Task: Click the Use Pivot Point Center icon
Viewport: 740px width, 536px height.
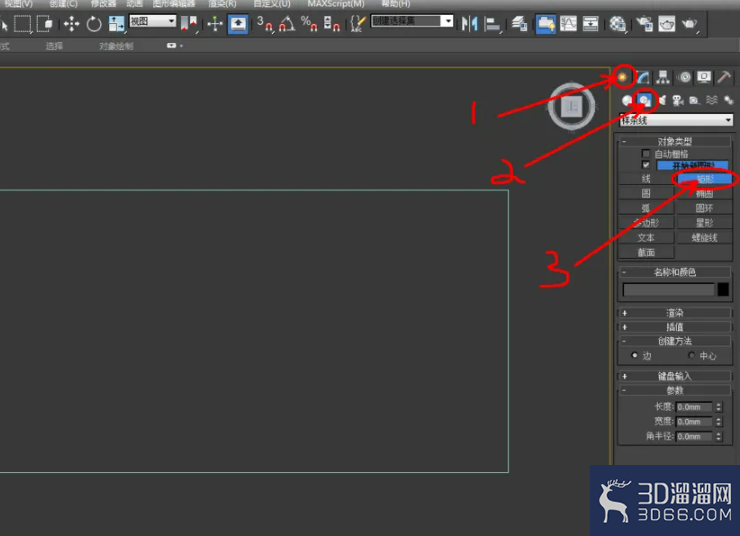Action: click(x=189, y=23)
